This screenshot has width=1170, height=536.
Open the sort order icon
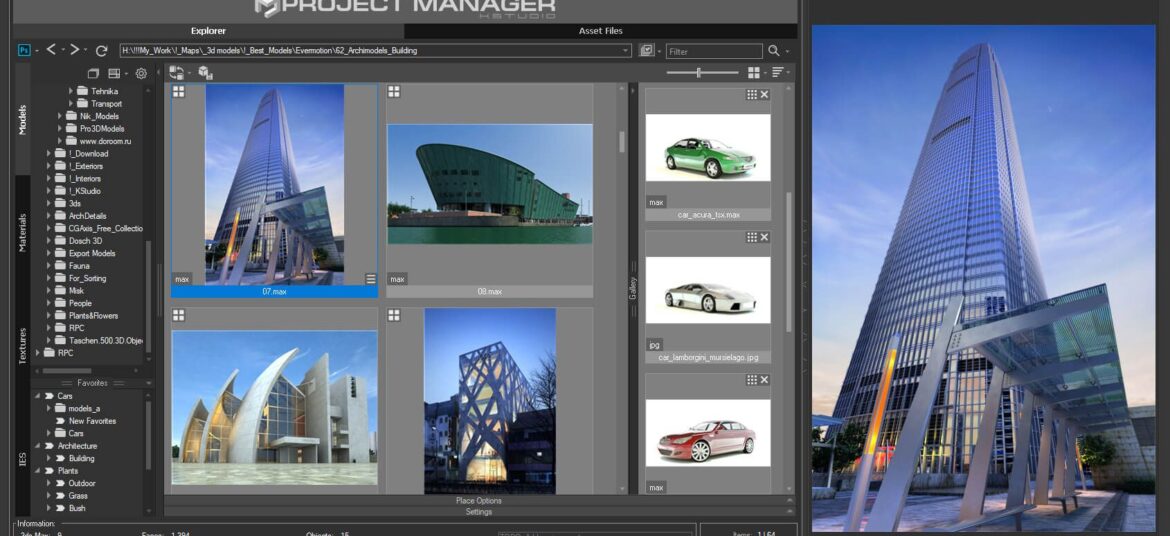tap(778, 72)
